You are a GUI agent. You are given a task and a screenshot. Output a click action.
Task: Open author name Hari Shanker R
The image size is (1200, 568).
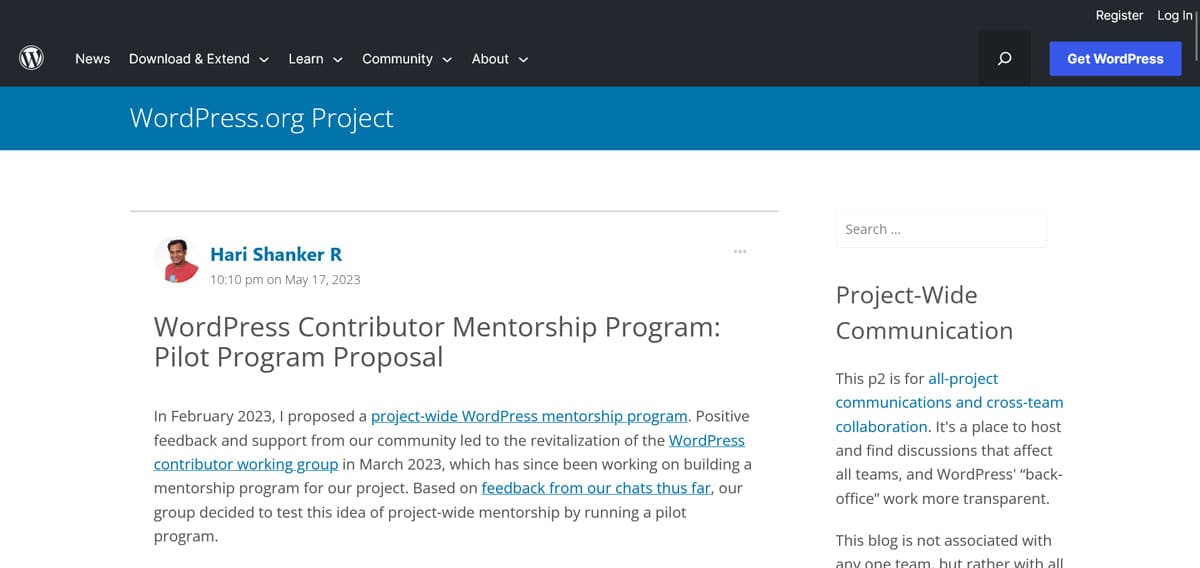[276, 254]
